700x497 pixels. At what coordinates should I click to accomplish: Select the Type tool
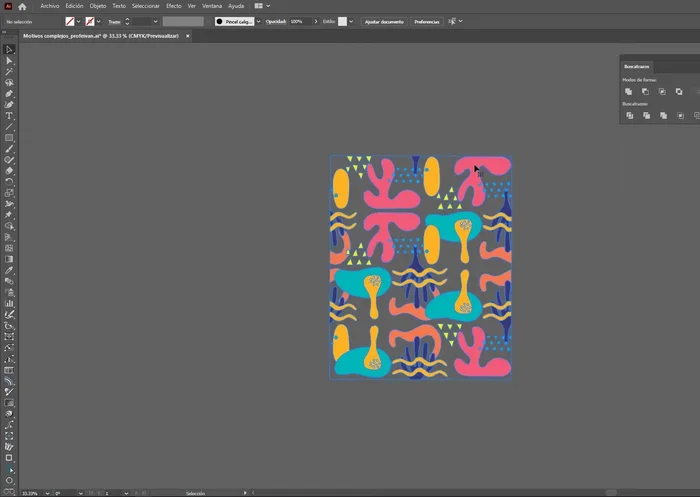pyautogui.click(x=9, y=115)
